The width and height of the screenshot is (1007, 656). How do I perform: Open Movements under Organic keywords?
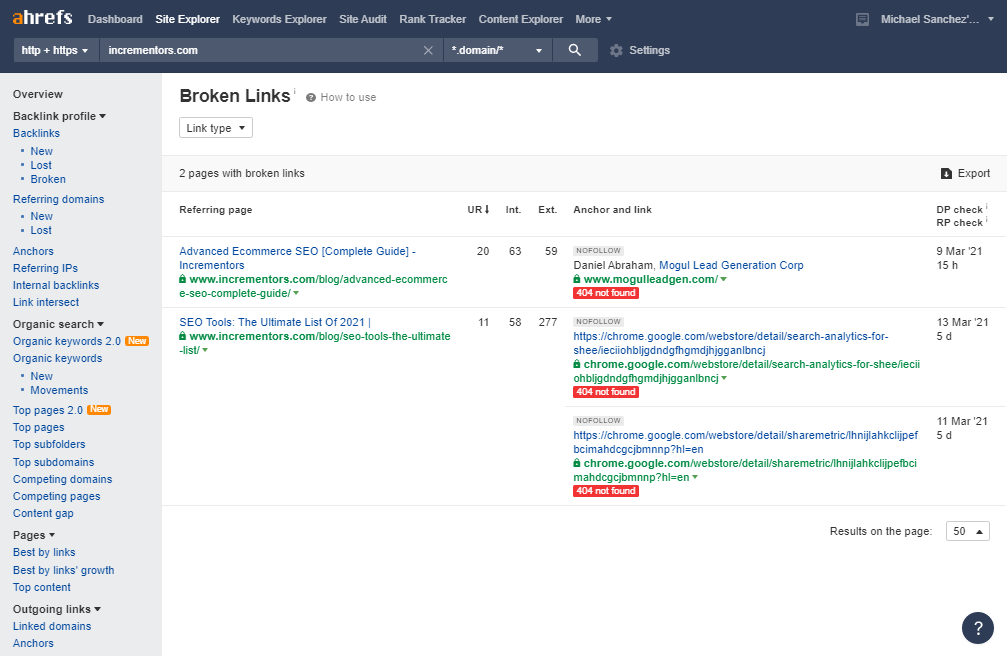pyautogui.click(x=59, y=391)
